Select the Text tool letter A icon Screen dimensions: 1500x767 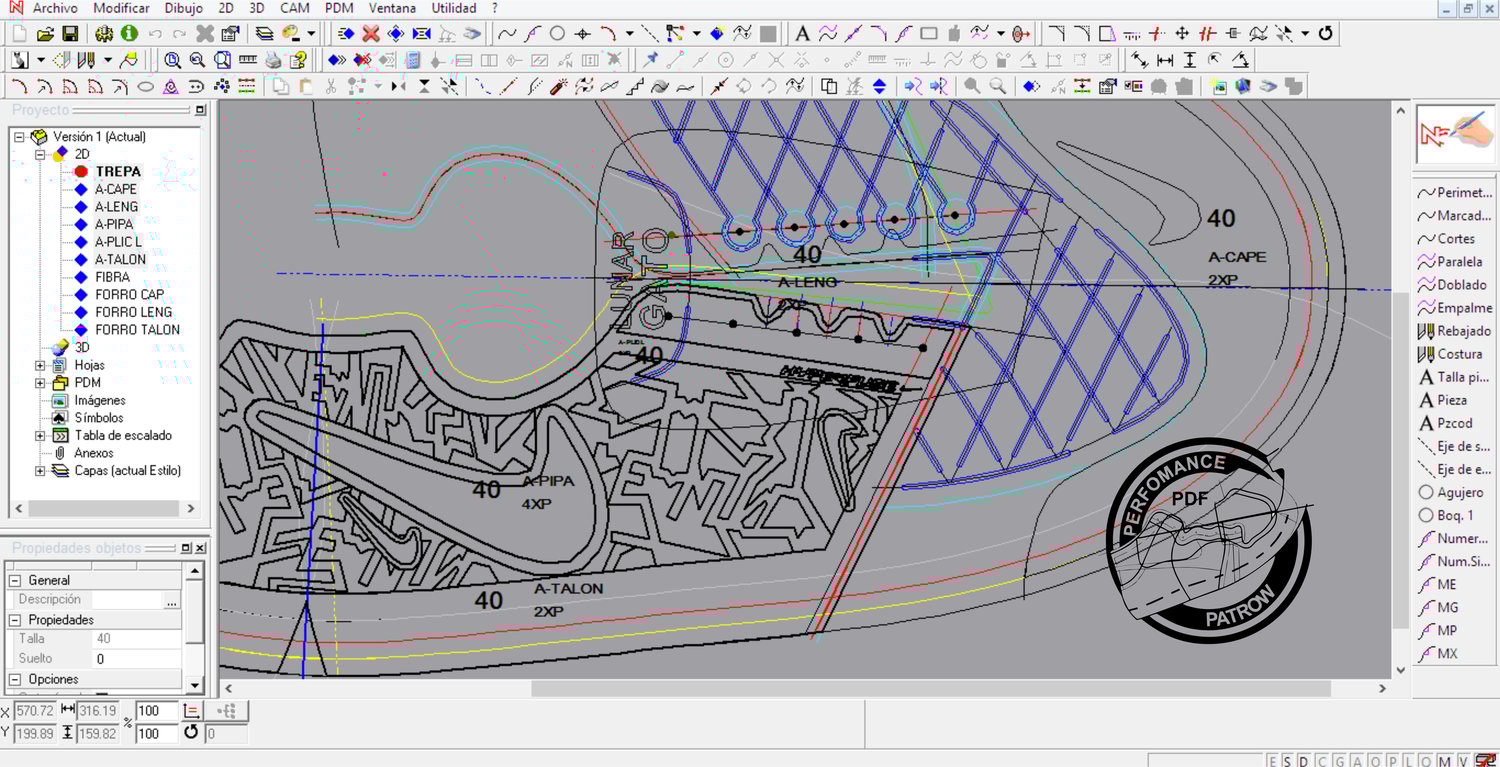802,34
